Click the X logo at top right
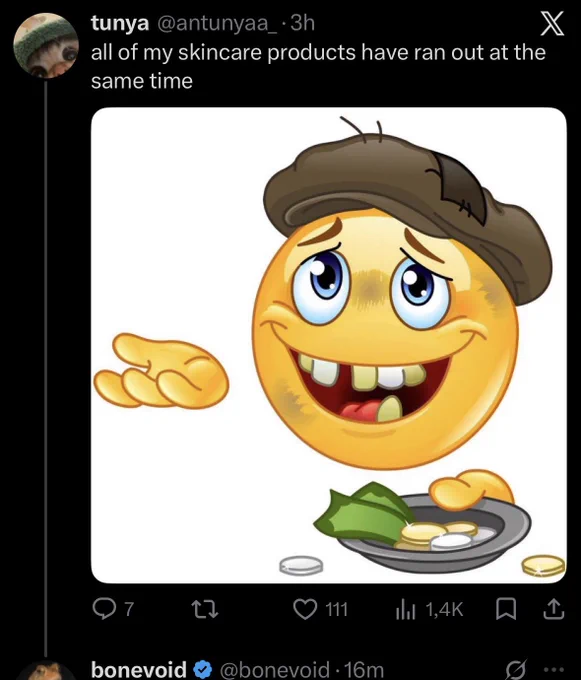The image size is (581, 680). point(552,23)
